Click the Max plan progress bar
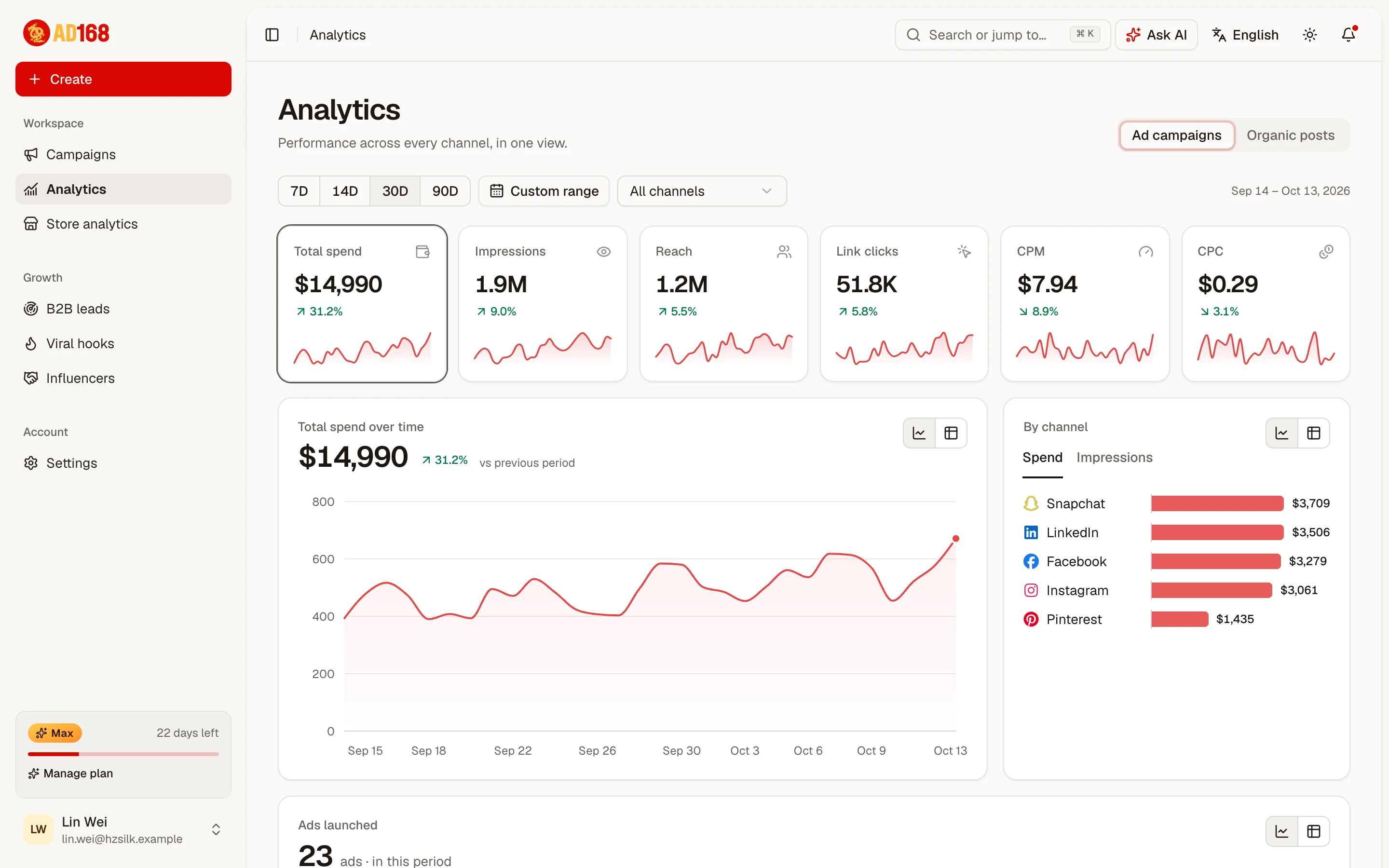Image resolution: width=1389 pixels, height=868 pixels. coord(123,754)
